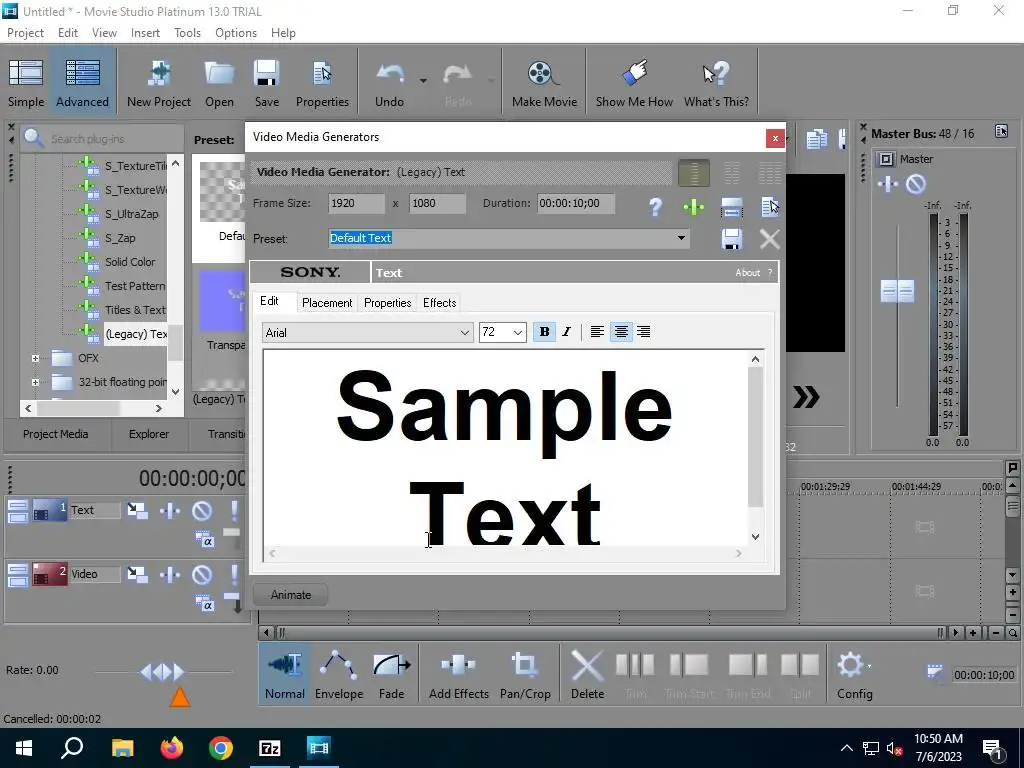Screen dimensions: 1024x768
Task: Open the Insert menu
Action: pyautogui.click(x=145, y=33)
